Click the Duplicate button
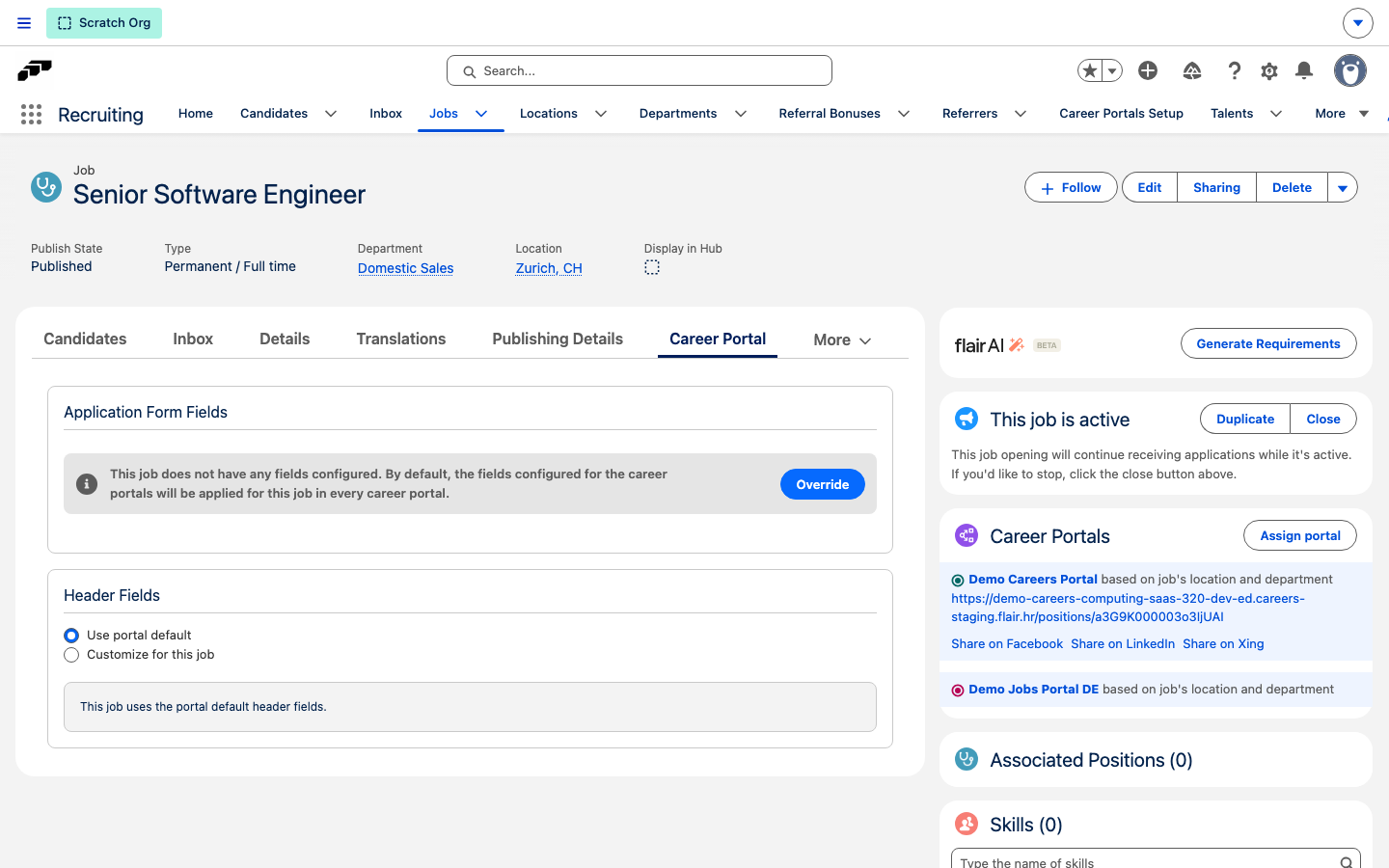 (x=1245, y=419)
